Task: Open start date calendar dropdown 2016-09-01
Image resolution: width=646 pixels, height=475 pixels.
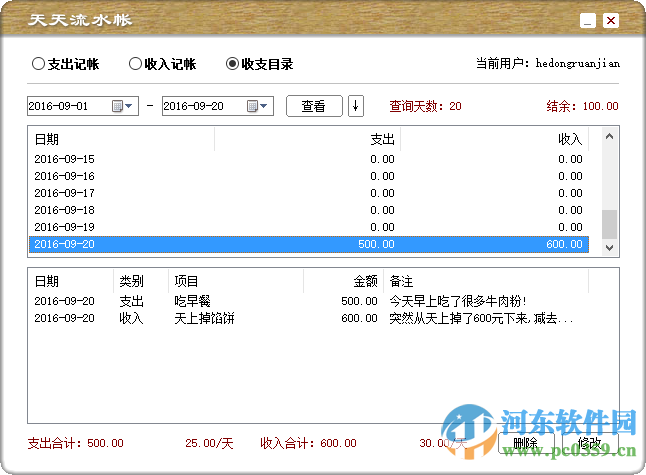Action: (x=123, y=106)
